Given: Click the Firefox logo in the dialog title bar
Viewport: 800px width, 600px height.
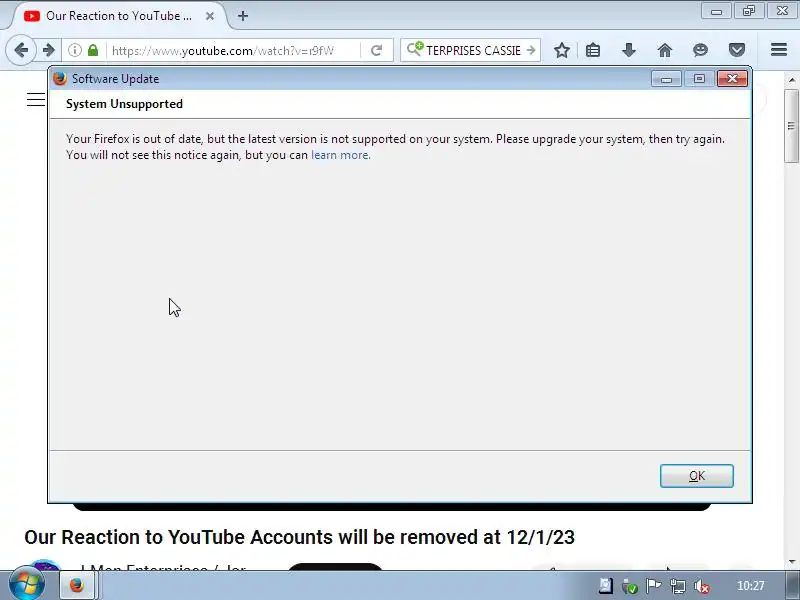Looking at the screenshot, I should [60, 79].
